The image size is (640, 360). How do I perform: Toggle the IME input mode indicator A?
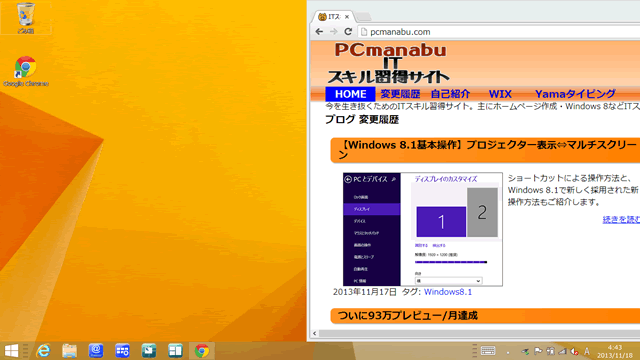click(587, 351)
